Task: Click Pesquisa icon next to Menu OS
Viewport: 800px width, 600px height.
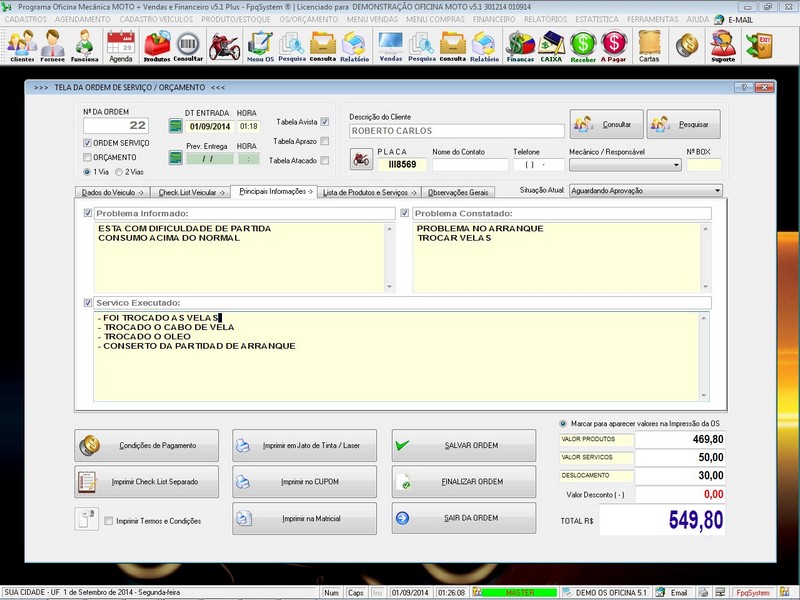Action: point(292,45)
